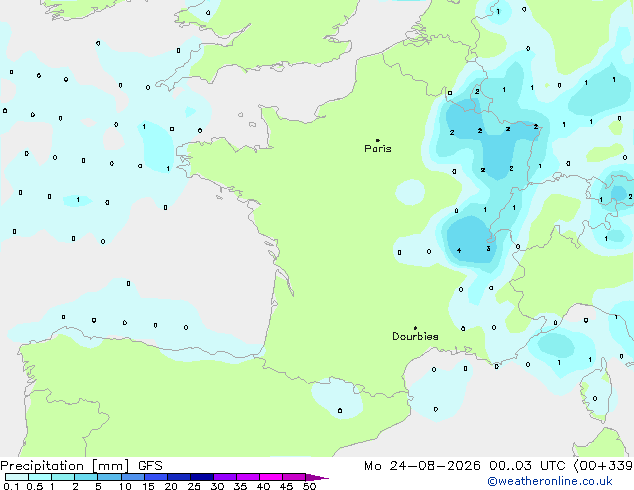Image resolution: width=634 pixels, height=490 pixels.
Task: Select the 30–35 mm purple swatch
Action: point(225,477)
